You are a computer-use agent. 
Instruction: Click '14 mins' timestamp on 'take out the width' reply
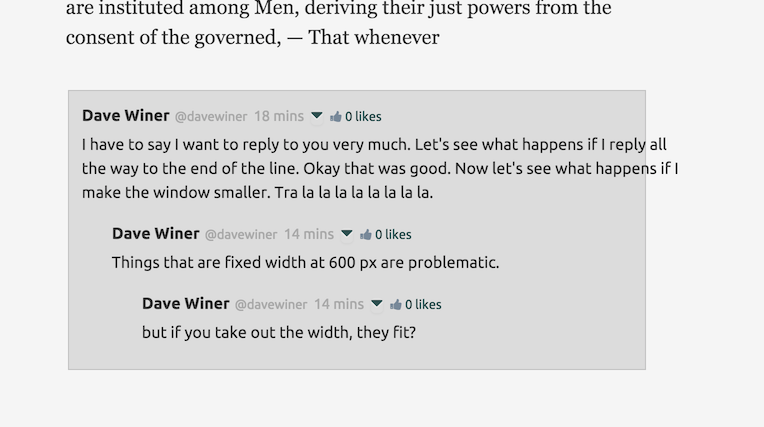[x=339, y=304]
